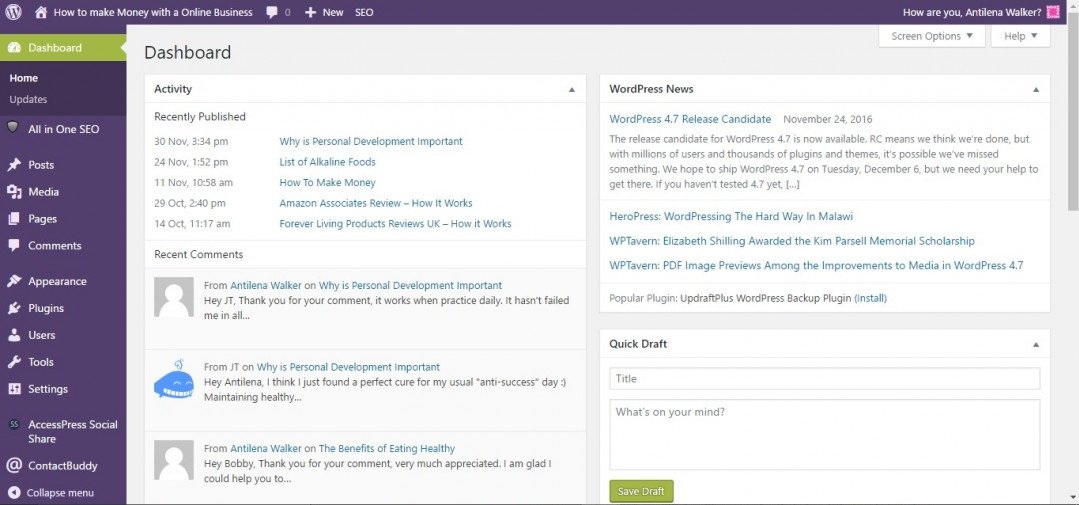Open Forever Living Products Reviews UK post
Viewport: 1079px width, 505px height.
click(x=395, y=224)
